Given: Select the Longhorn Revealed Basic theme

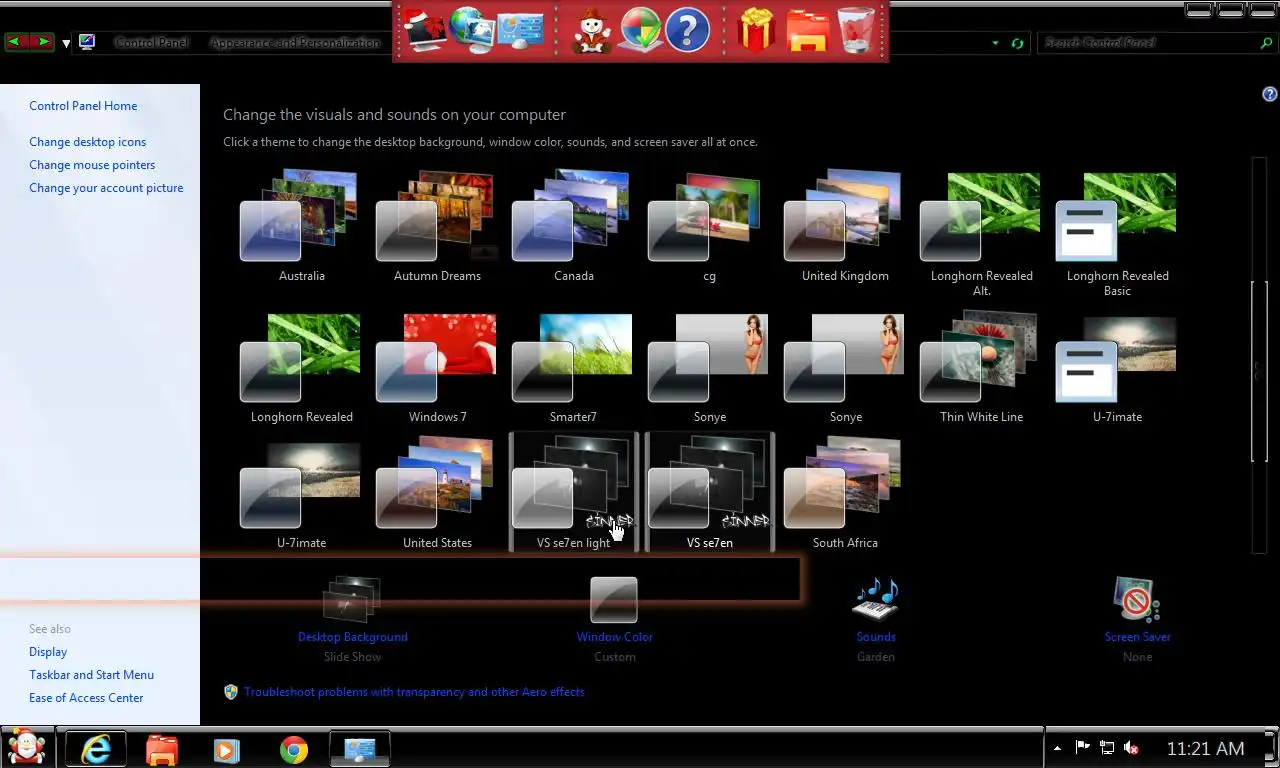Looking at the screenshot, I should (1117, 233).
